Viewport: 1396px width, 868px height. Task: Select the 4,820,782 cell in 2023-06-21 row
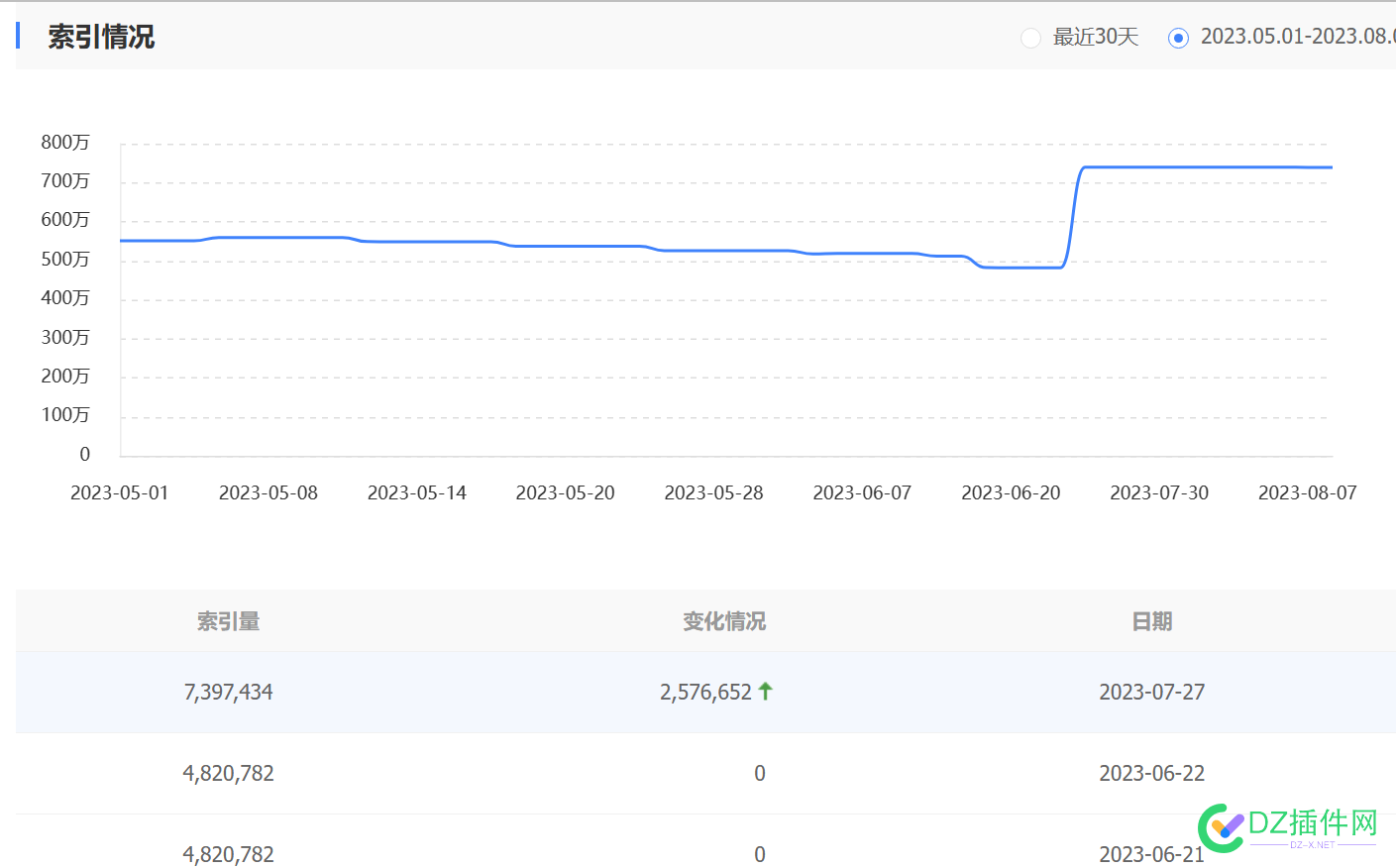[x=229, y=854]
